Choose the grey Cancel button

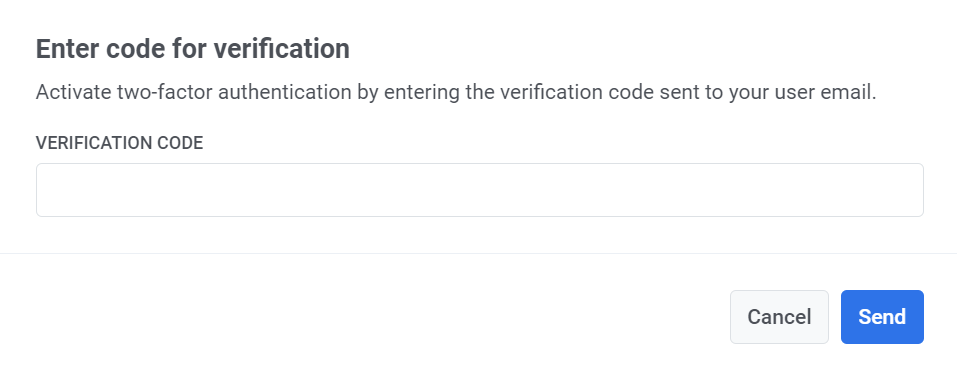click(x=779, y=317)
